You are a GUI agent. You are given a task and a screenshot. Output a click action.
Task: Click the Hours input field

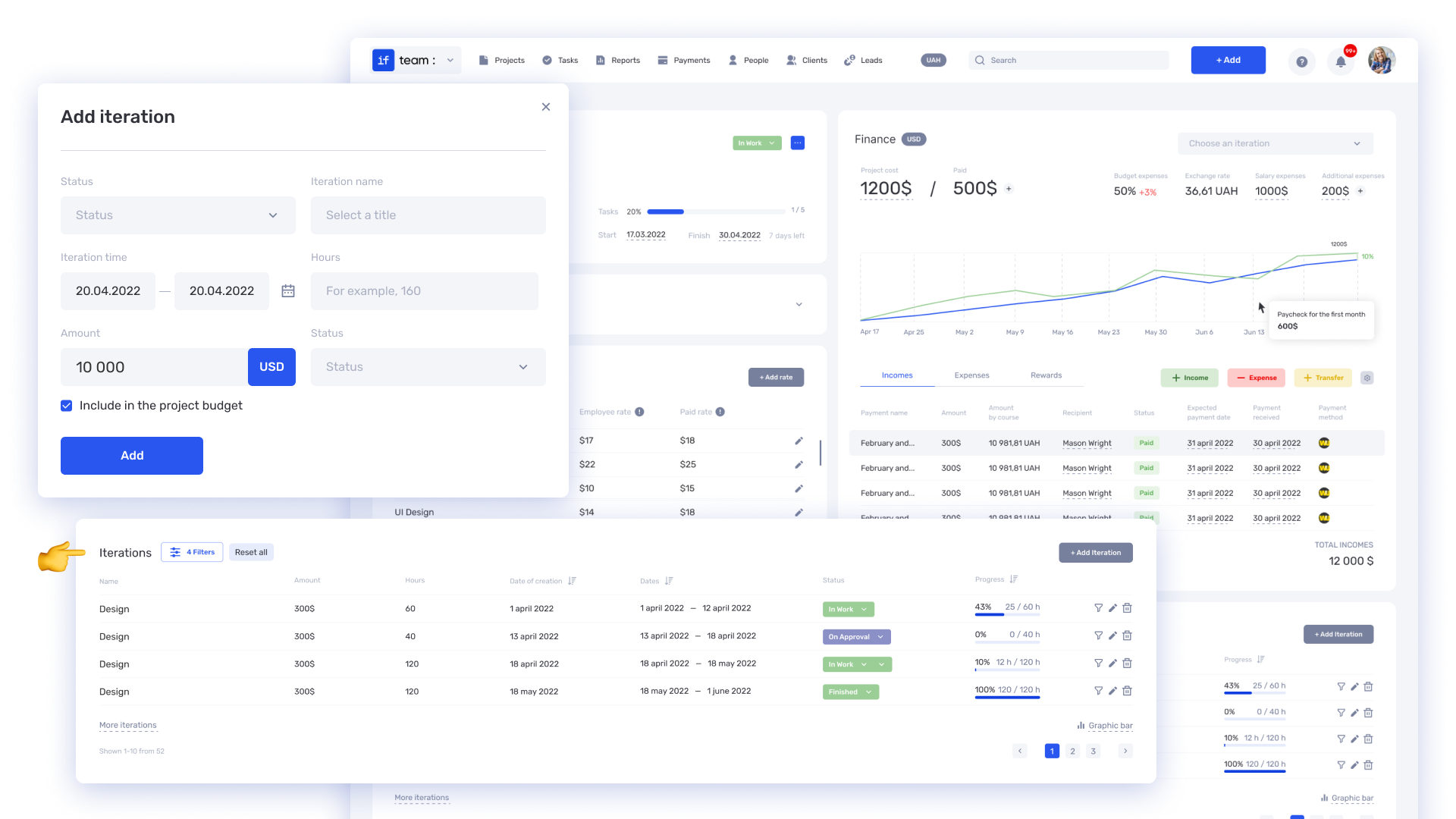[x=425, y=291]
